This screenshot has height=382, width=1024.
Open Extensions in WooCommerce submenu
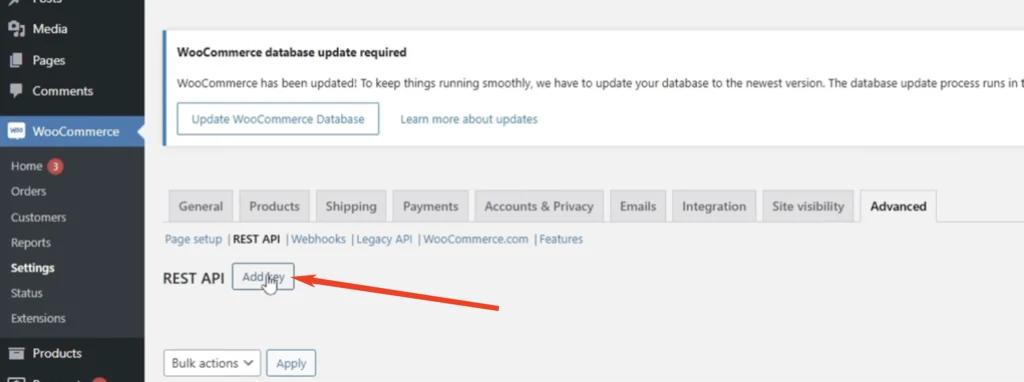[x=38, y=318]
